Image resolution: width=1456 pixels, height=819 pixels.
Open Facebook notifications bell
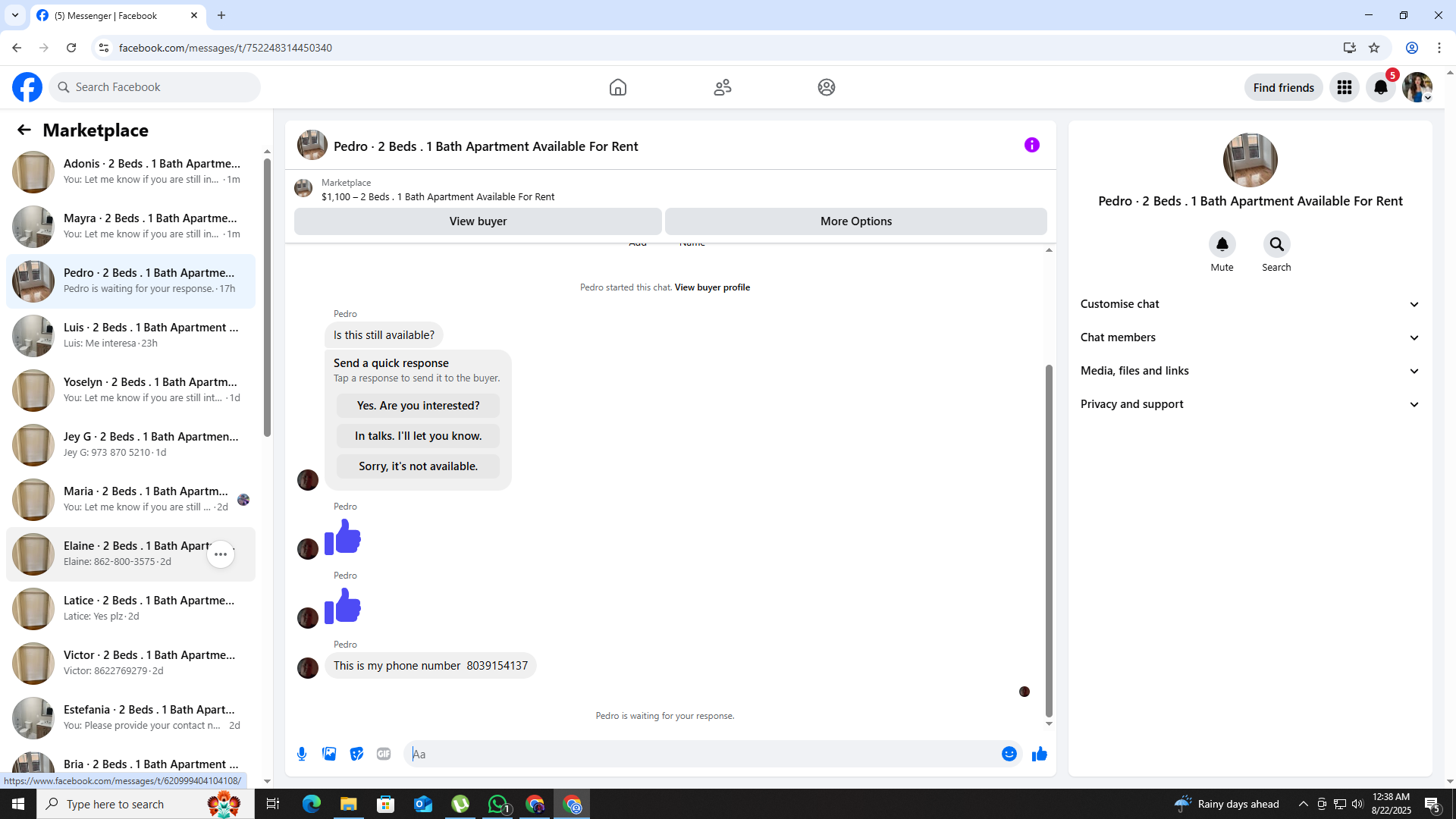[1380, 87]
